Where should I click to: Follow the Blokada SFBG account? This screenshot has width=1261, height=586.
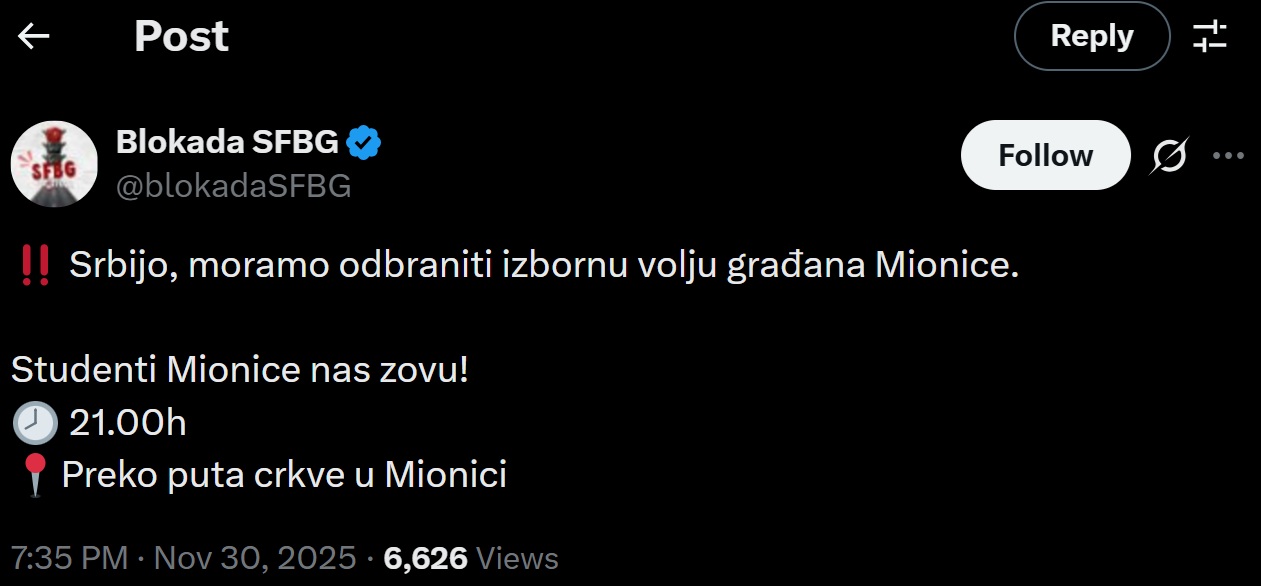tap(1045, 156)
